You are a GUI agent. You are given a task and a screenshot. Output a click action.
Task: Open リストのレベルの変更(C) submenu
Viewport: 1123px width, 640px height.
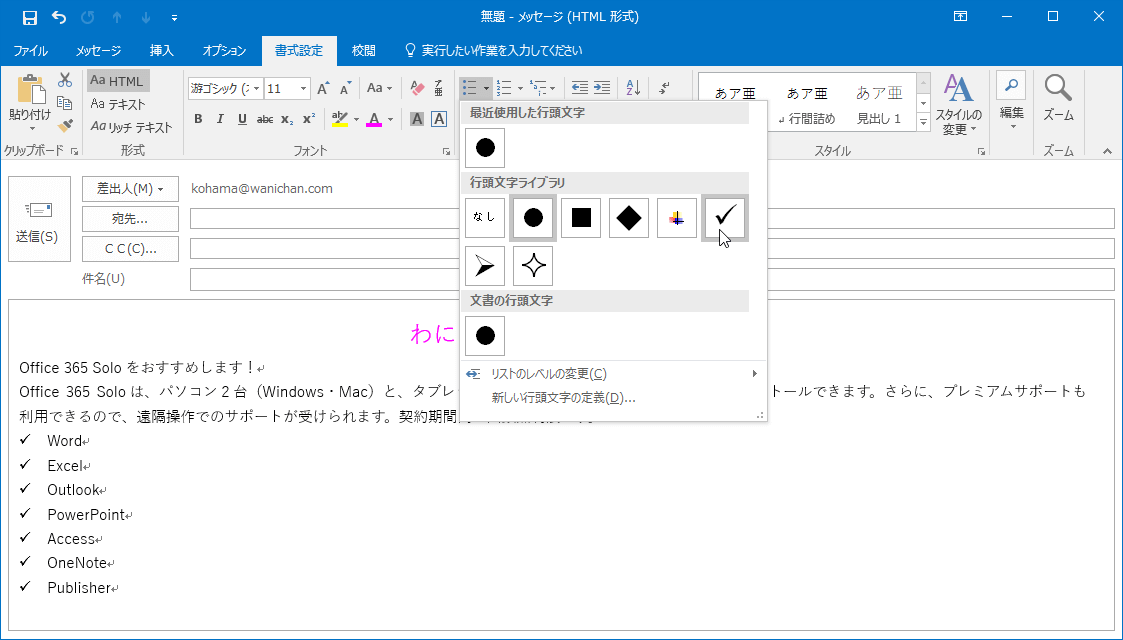[613, 374]
